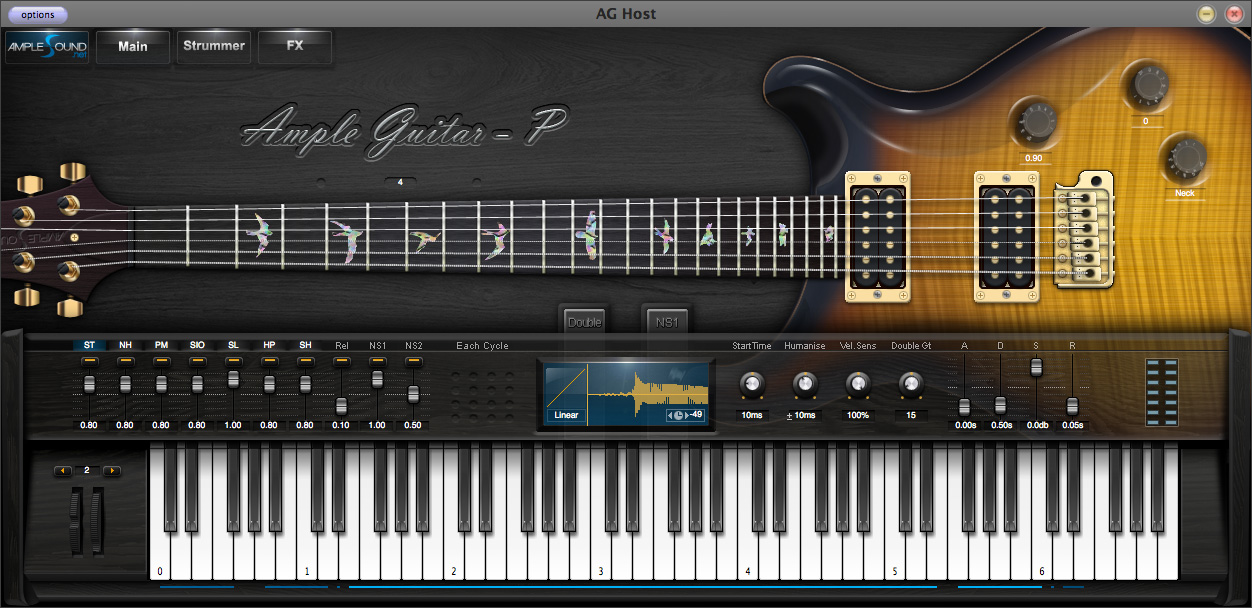Open the FX tab
The image size is (1252, 608).
[x=295, y=46]
